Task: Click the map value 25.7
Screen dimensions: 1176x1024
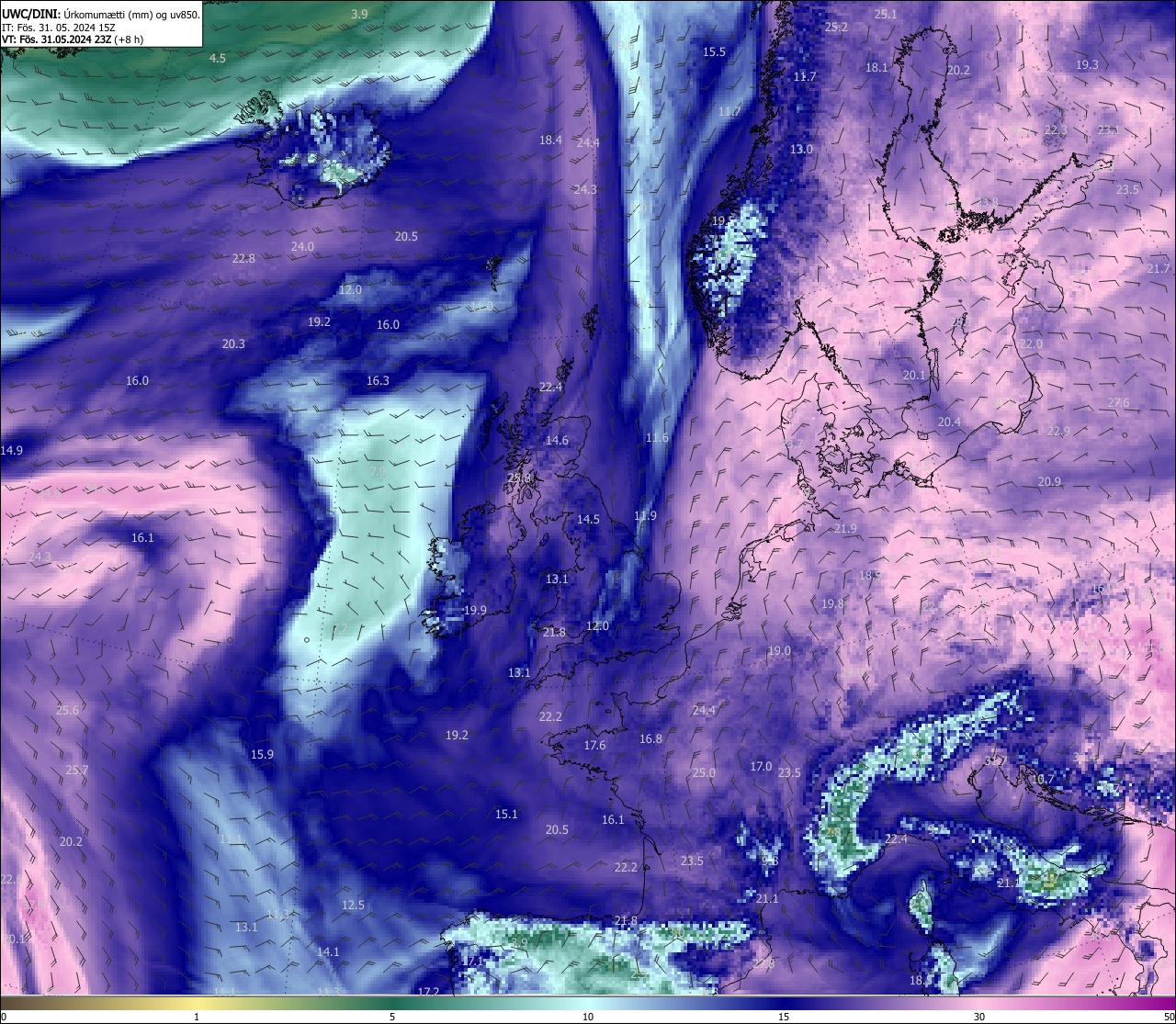Action: pos(77,771)
